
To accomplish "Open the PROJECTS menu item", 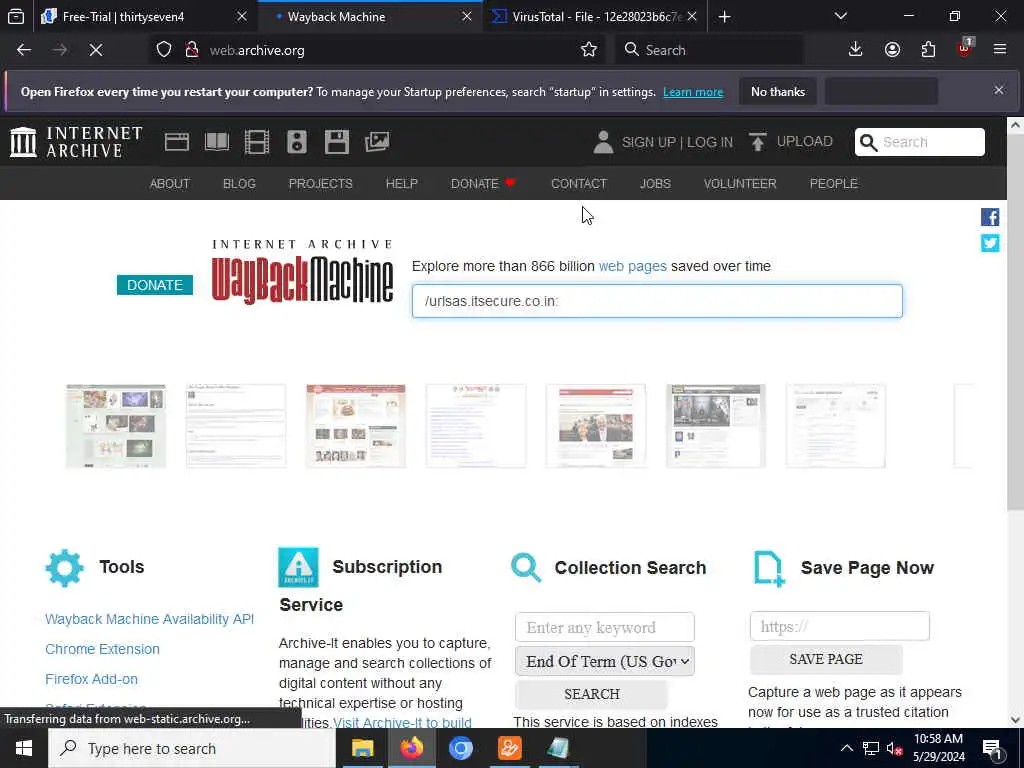I will [x=321, y=184].
